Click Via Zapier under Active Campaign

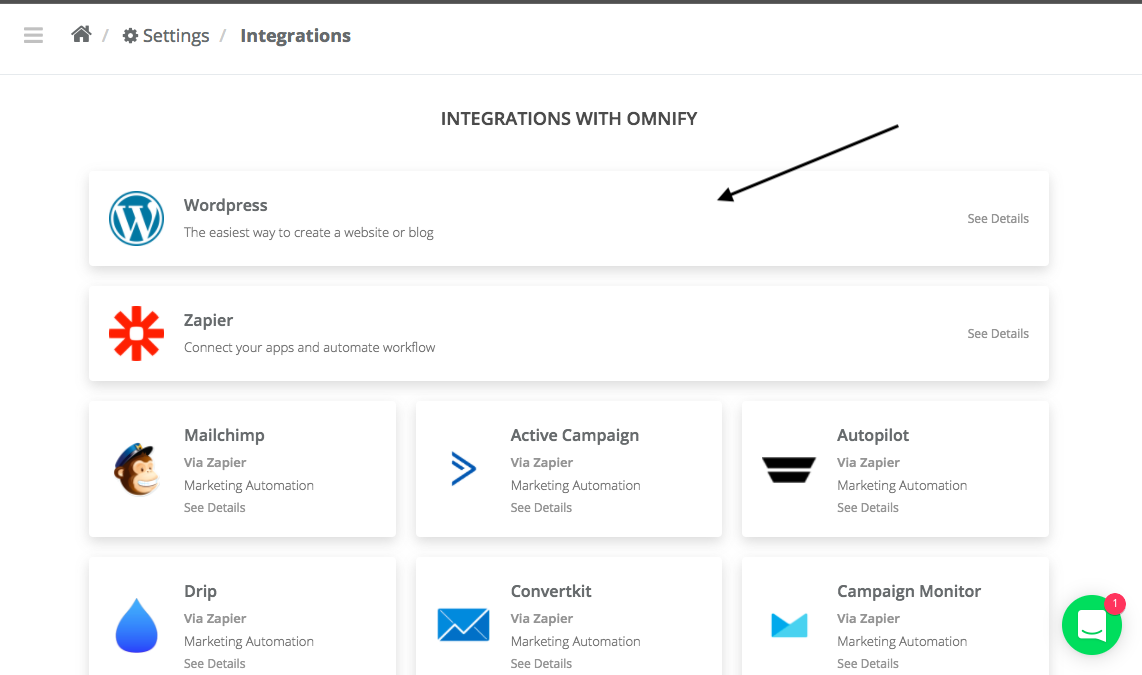point(541,462)
